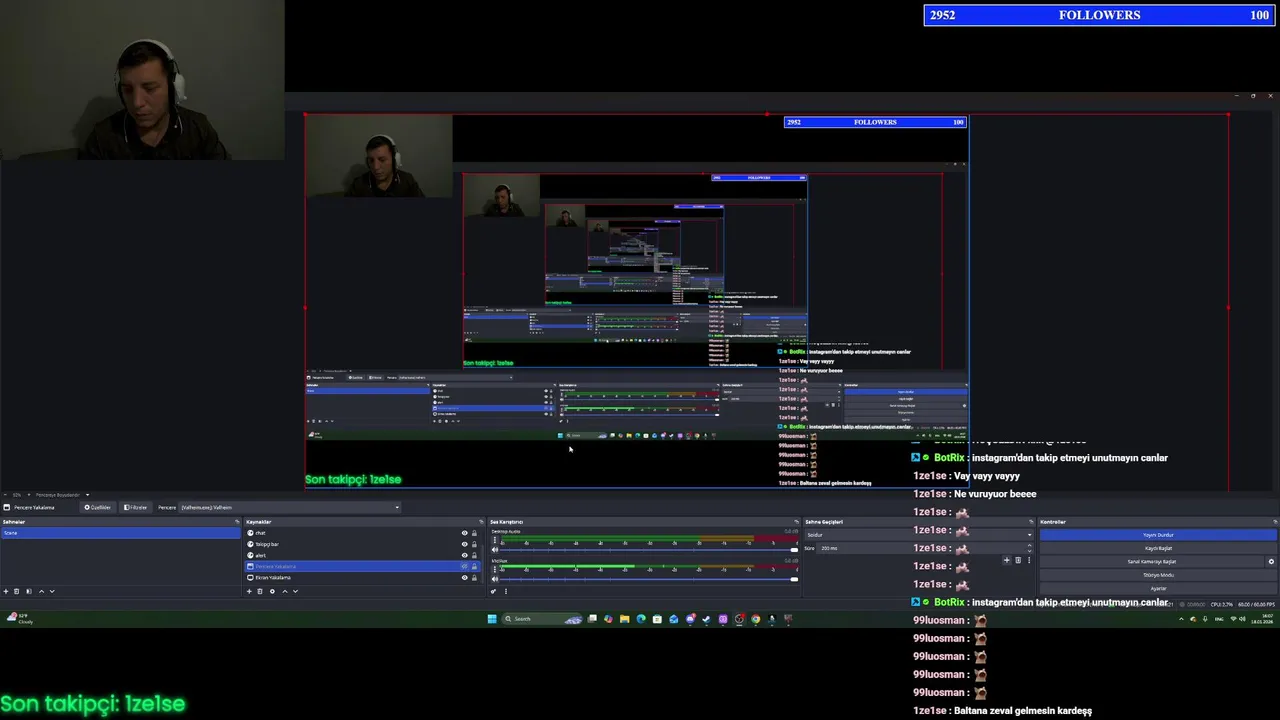Hide the takipçi bar source
Viewport: 1280px width, 720px height.
coord(464,544)
